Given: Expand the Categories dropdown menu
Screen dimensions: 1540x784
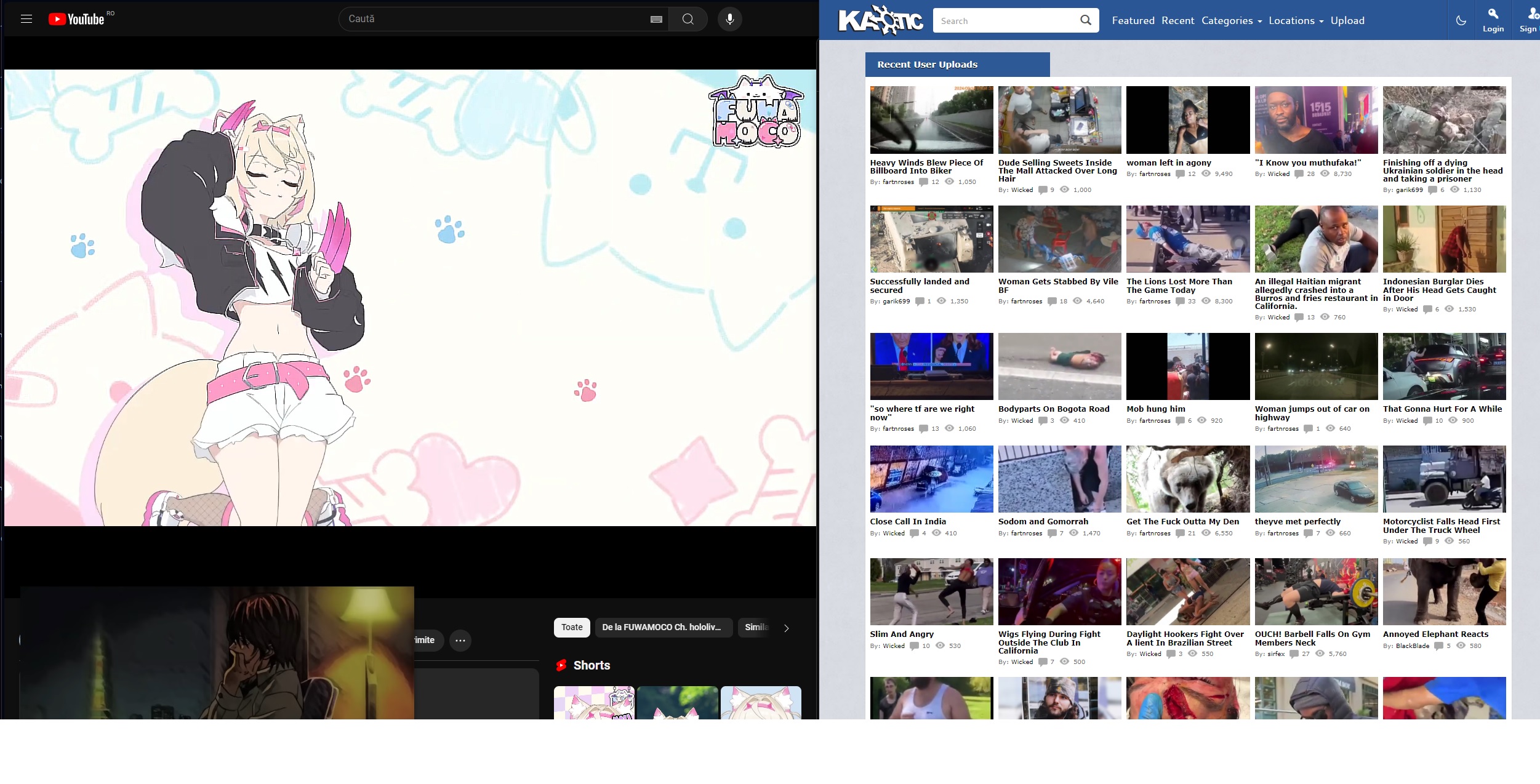Looking at the screenshot, I should pos(1231,20).
